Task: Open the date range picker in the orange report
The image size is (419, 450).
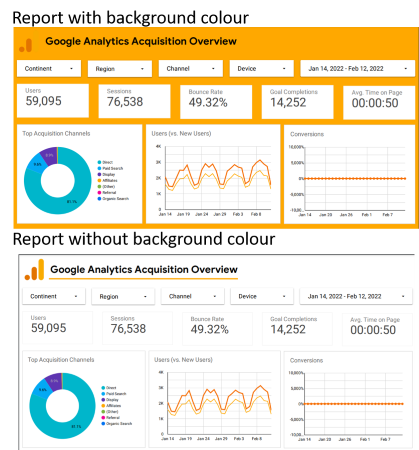Action: point(358,69)
